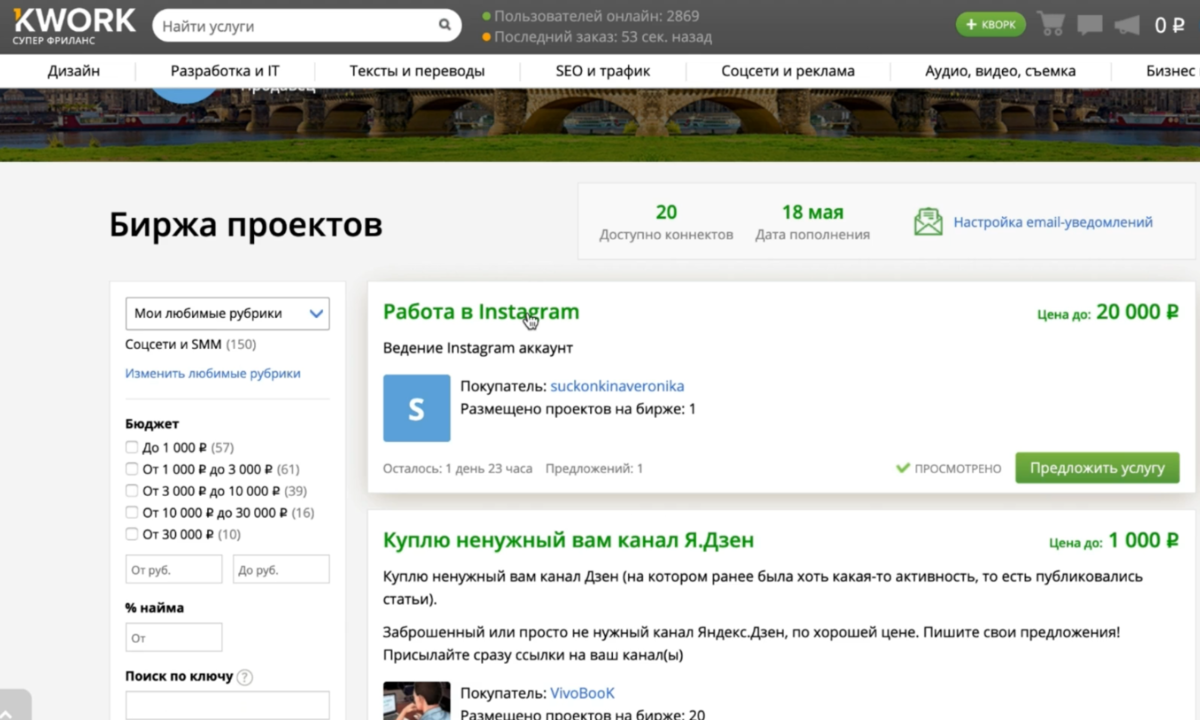Click the search magnifier icon
Image resolution: width=1200 pixels, height=720 pixels.
coord(445,26)
